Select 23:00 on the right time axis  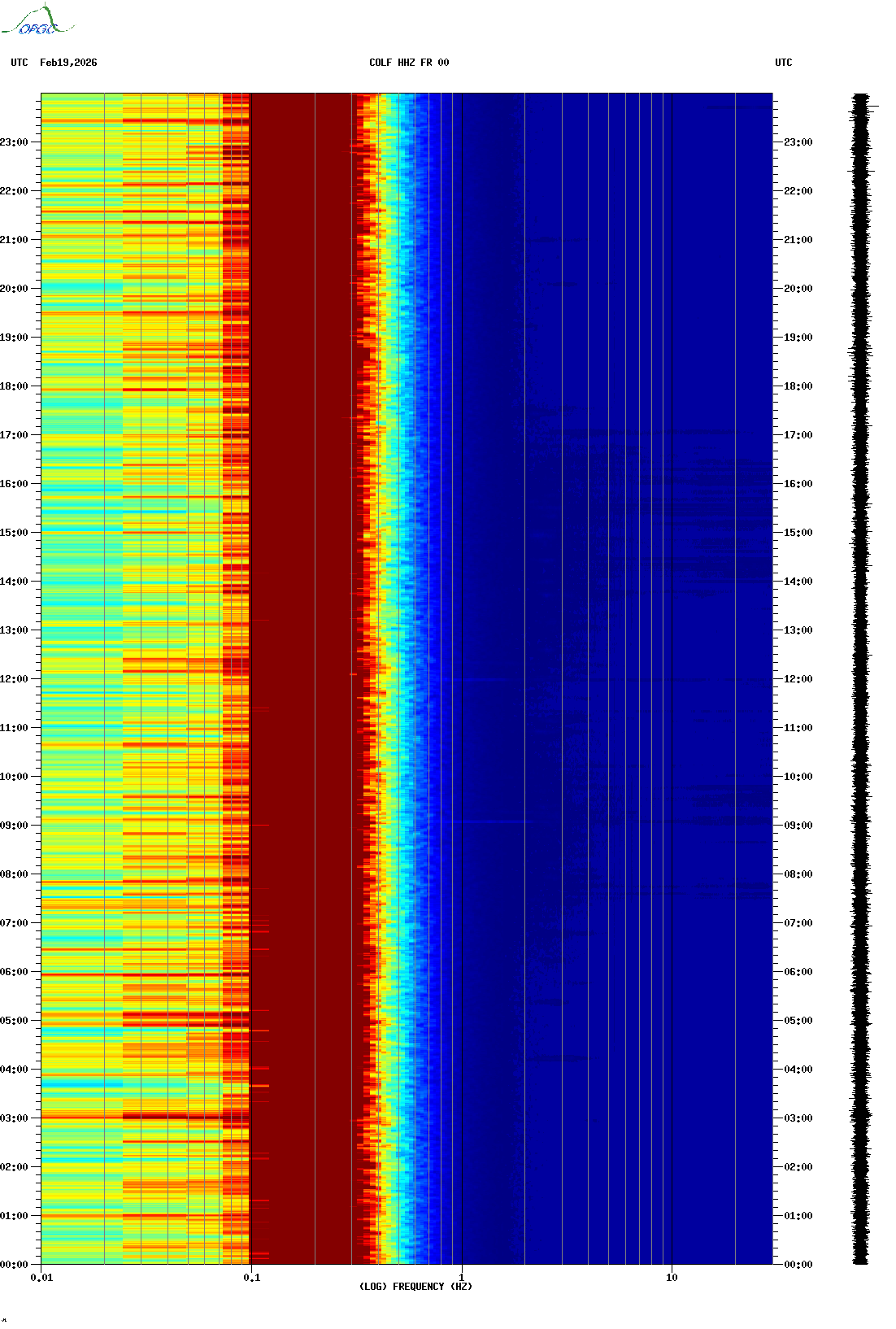click(x=798, y=142)
